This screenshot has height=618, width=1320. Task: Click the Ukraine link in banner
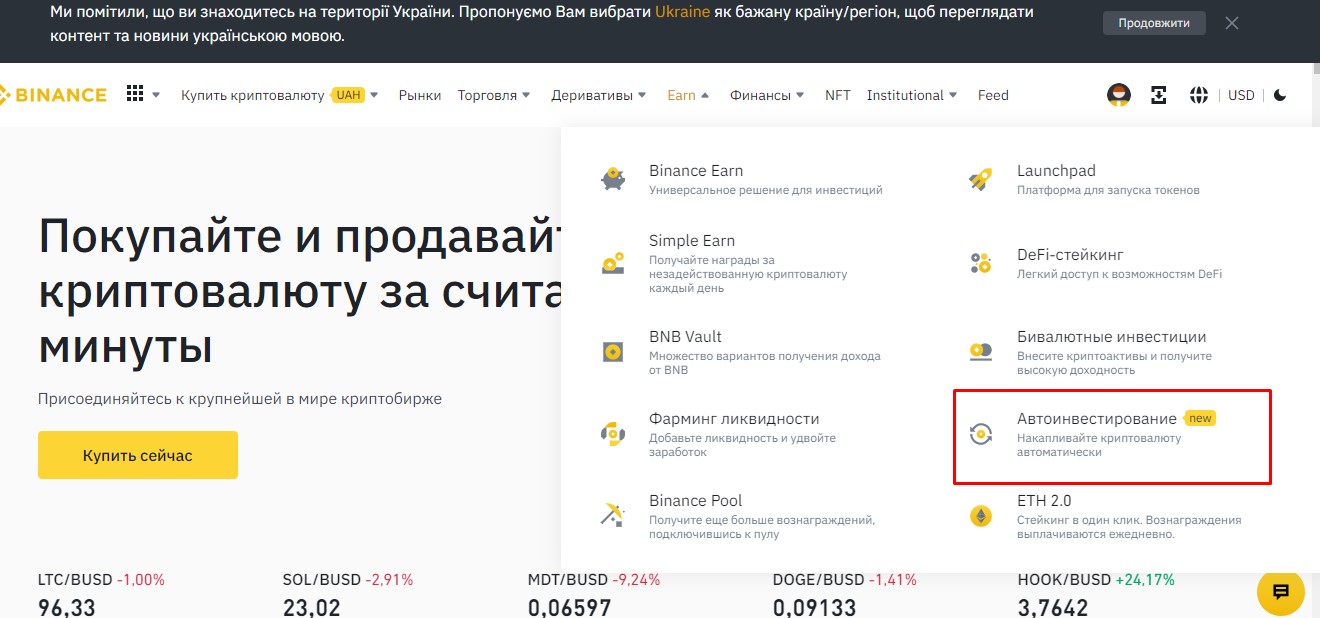point(683,13)
